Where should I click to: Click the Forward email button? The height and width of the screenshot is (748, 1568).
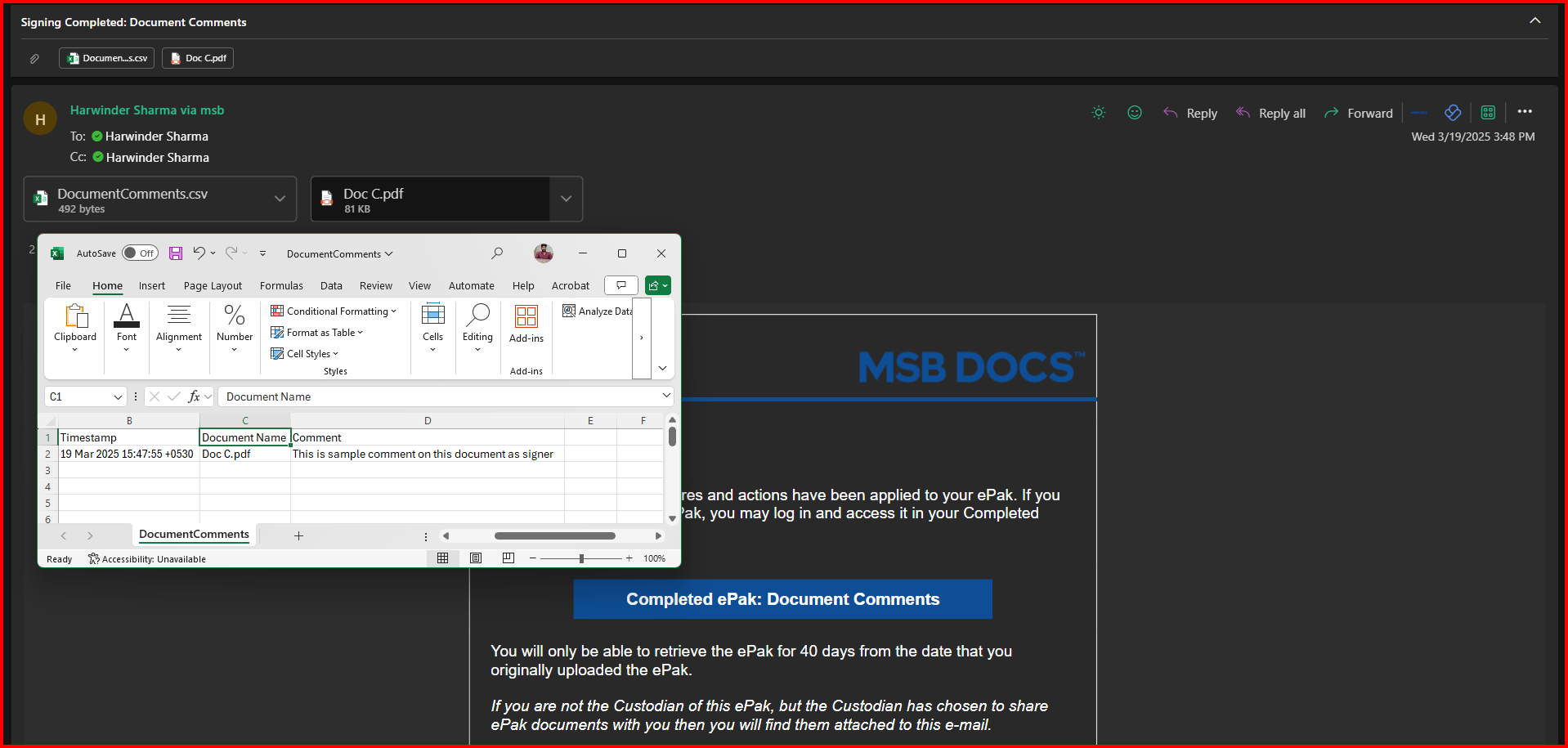pyautogui.click(x=1359, y=114)
